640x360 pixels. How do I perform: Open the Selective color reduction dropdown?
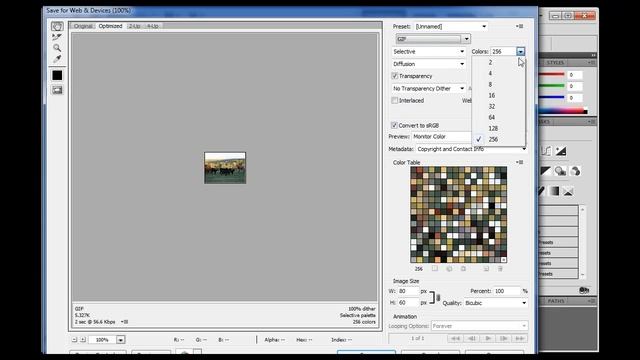(x=429, y=51)
